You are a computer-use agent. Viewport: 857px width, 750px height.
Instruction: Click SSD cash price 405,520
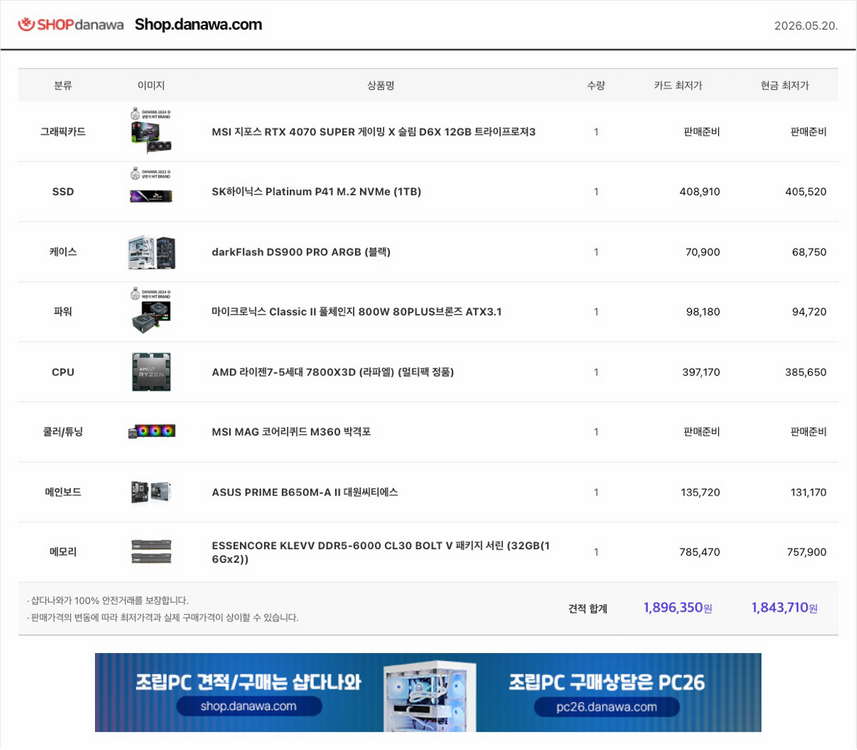[806, 192]
